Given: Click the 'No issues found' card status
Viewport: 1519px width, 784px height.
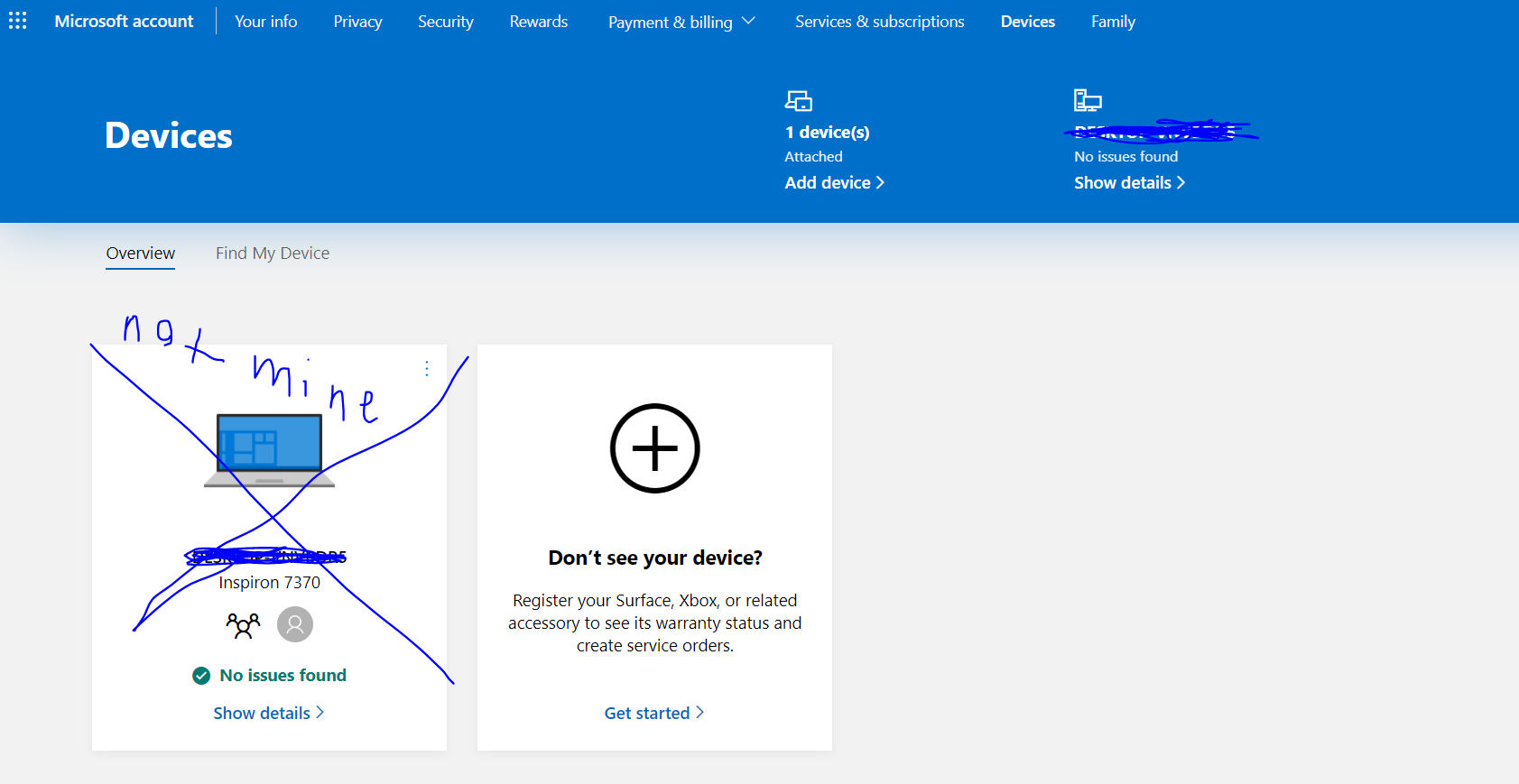Looking at the screenshot, I should 282,676.
